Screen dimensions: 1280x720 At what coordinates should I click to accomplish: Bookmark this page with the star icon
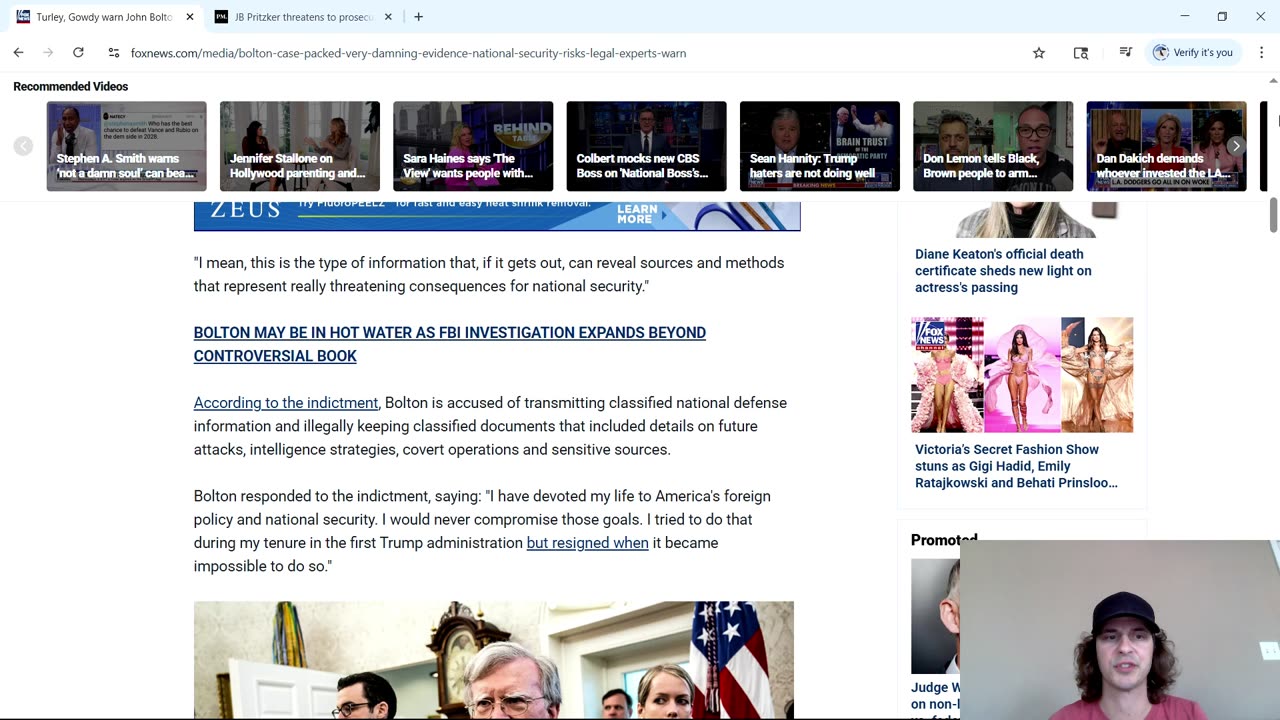click(1039, 53)
